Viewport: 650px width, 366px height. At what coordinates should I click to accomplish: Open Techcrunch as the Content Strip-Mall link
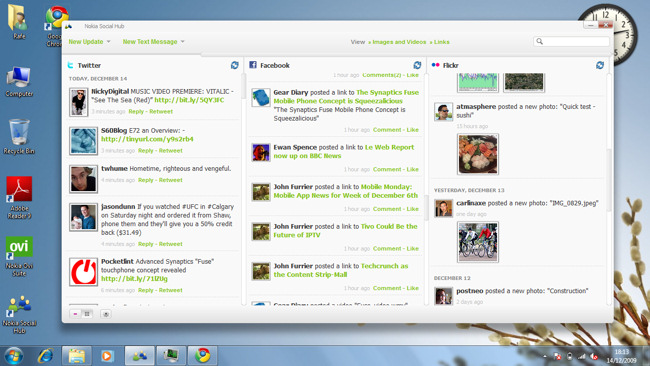pyautogui.click(x=340, y=270)
